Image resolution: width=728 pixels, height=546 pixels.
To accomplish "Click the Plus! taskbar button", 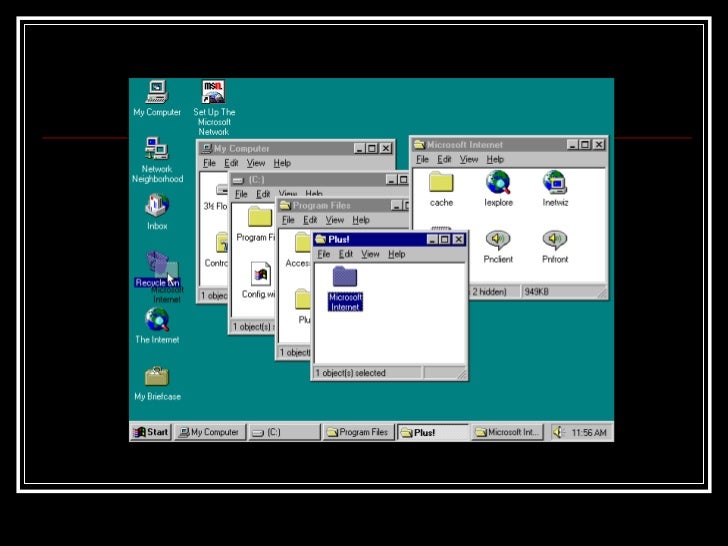I will coord(433,432).
